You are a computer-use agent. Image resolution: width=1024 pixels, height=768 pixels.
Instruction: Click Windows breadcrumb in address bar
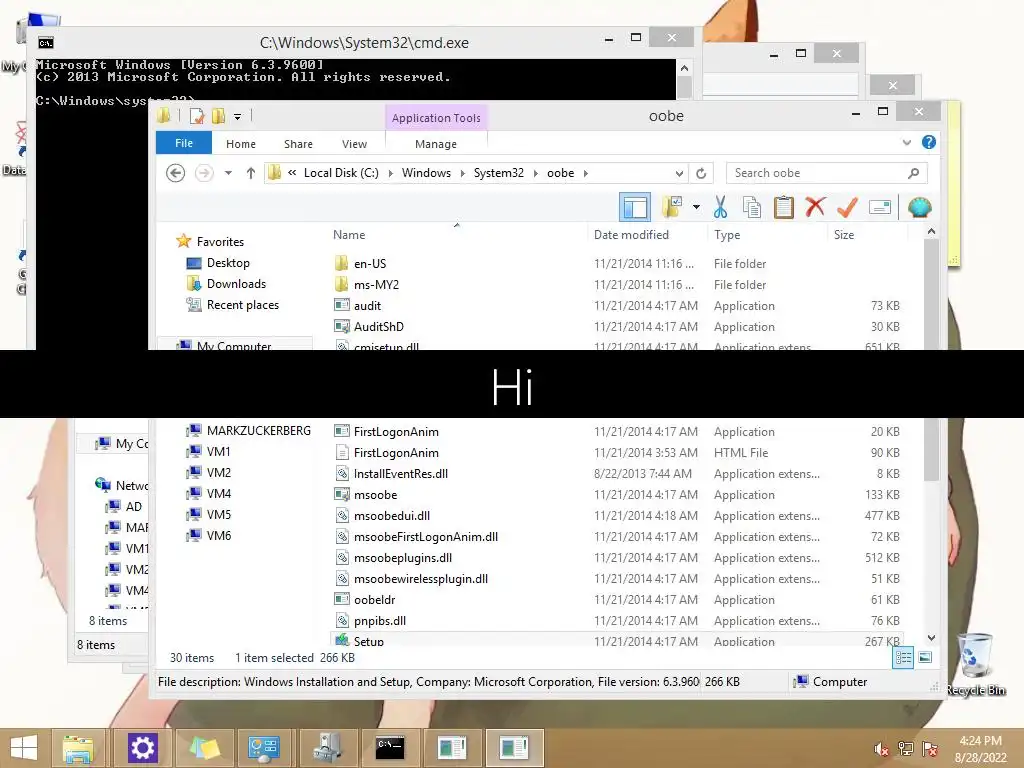(426, 173)
